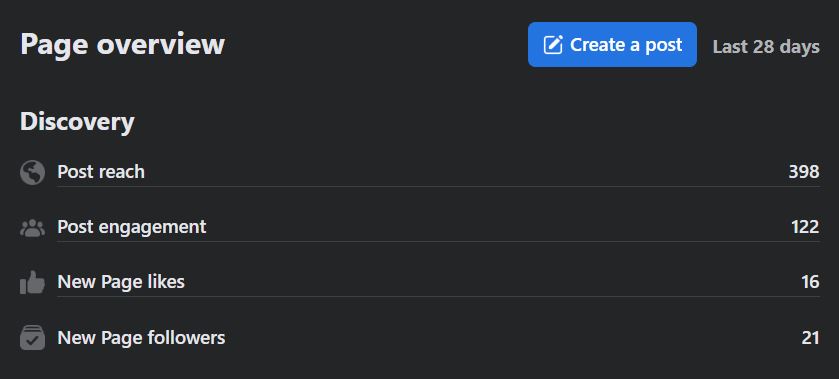Image resolution: width=839 pixels, height=379 pixels.
Task: Open the Post reach metric label
Action: point(101,172)
